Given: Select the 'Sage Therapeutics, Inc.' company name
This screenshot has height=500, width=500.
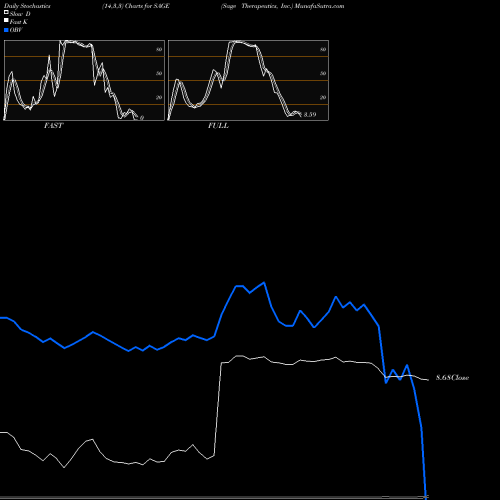Looking at the screenshot, I should (257, 6).
